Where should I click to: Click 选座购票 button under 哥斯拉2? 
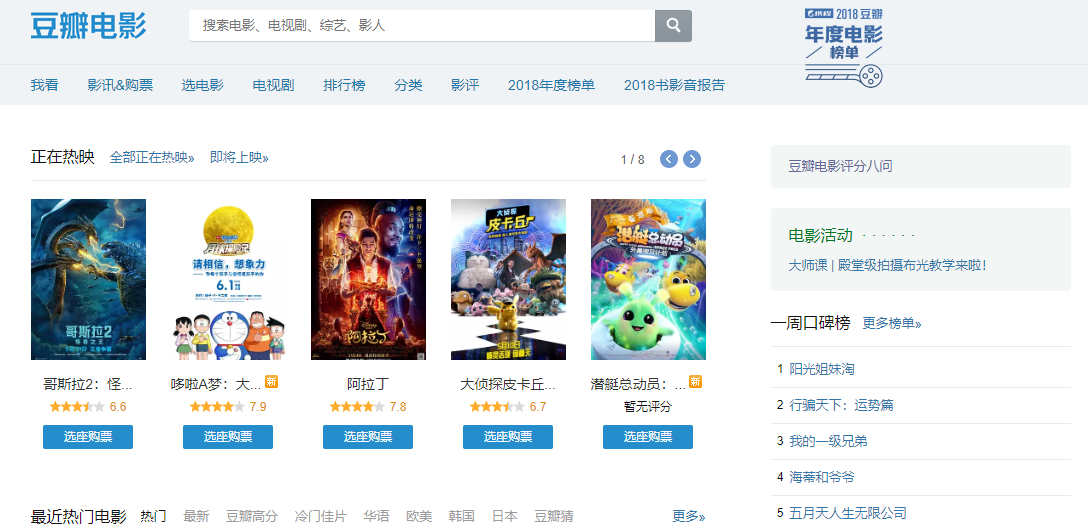88,437
